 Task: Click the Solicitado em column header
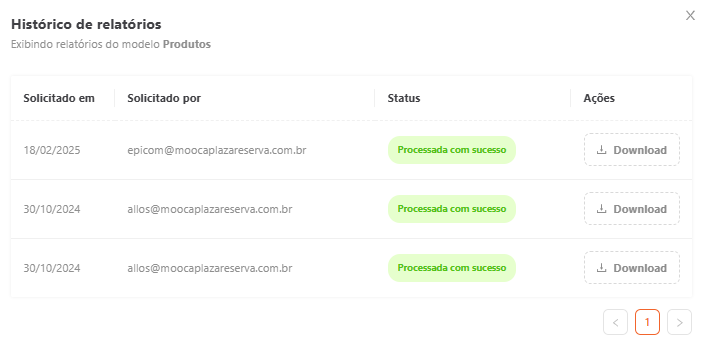(x=59, y=98)
